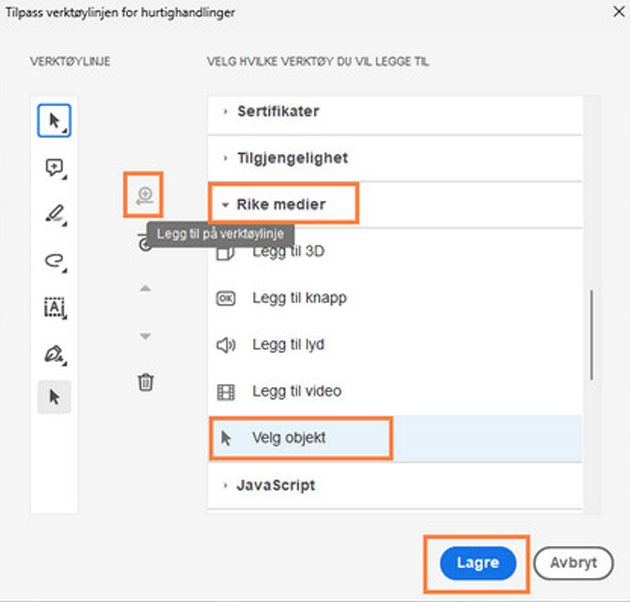Click the move down arrow
Viewport: 630px width, 602px height.
click(x=145, y=336)
